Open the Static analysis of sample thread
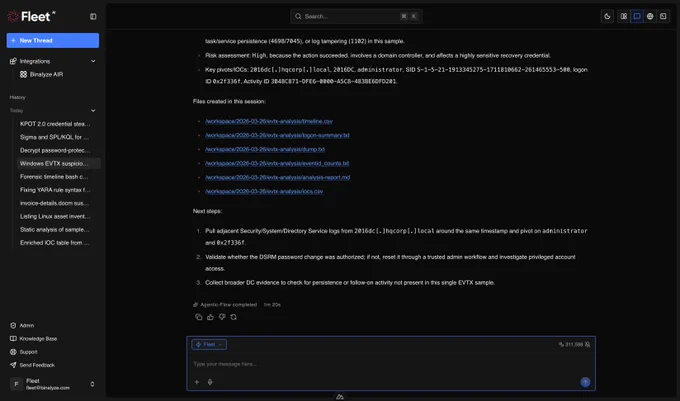680x401 pixels. 55,229
